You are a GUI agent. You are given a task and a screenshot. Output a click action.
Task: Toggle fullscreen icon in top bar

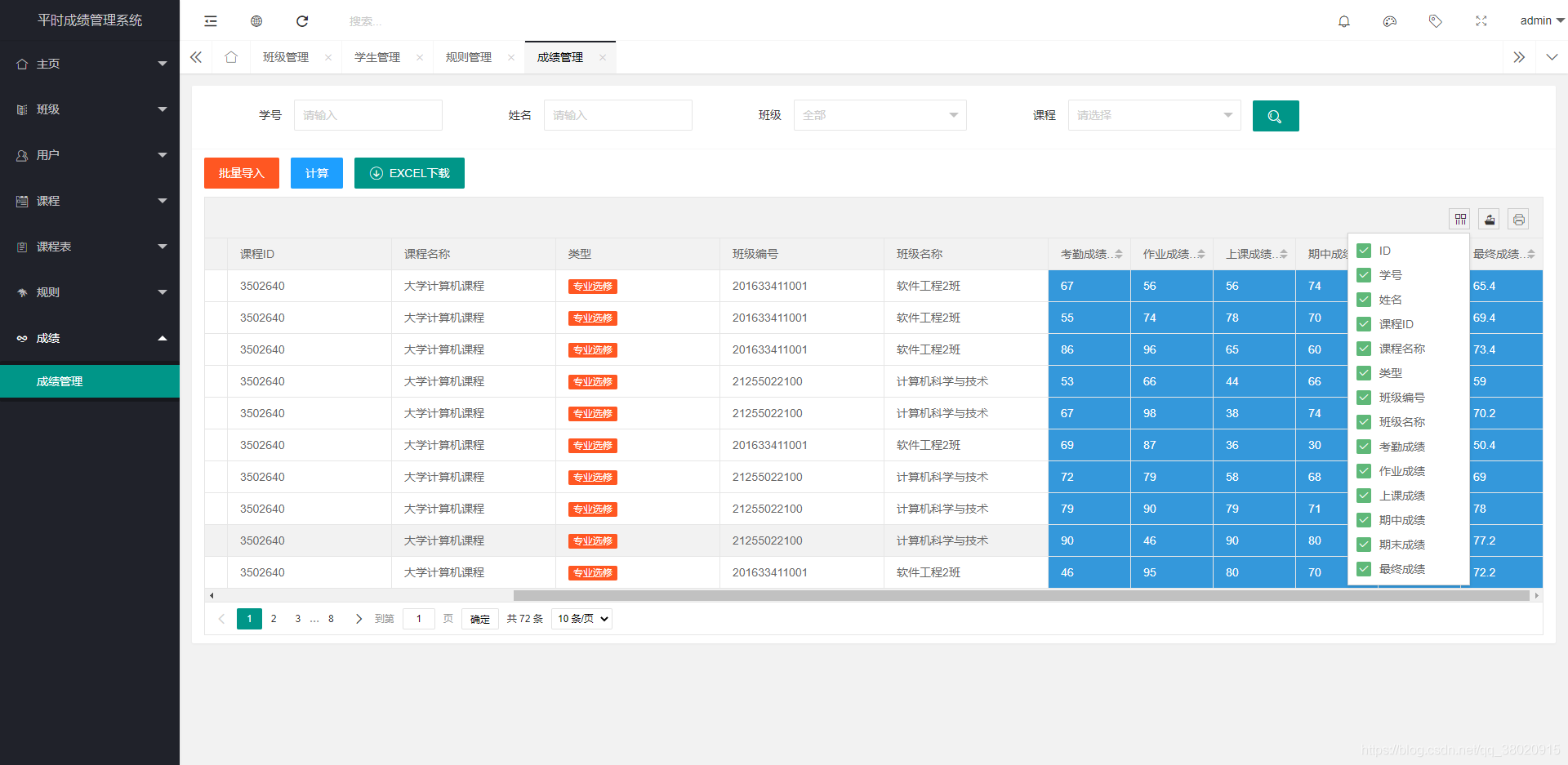point(1481,21)
